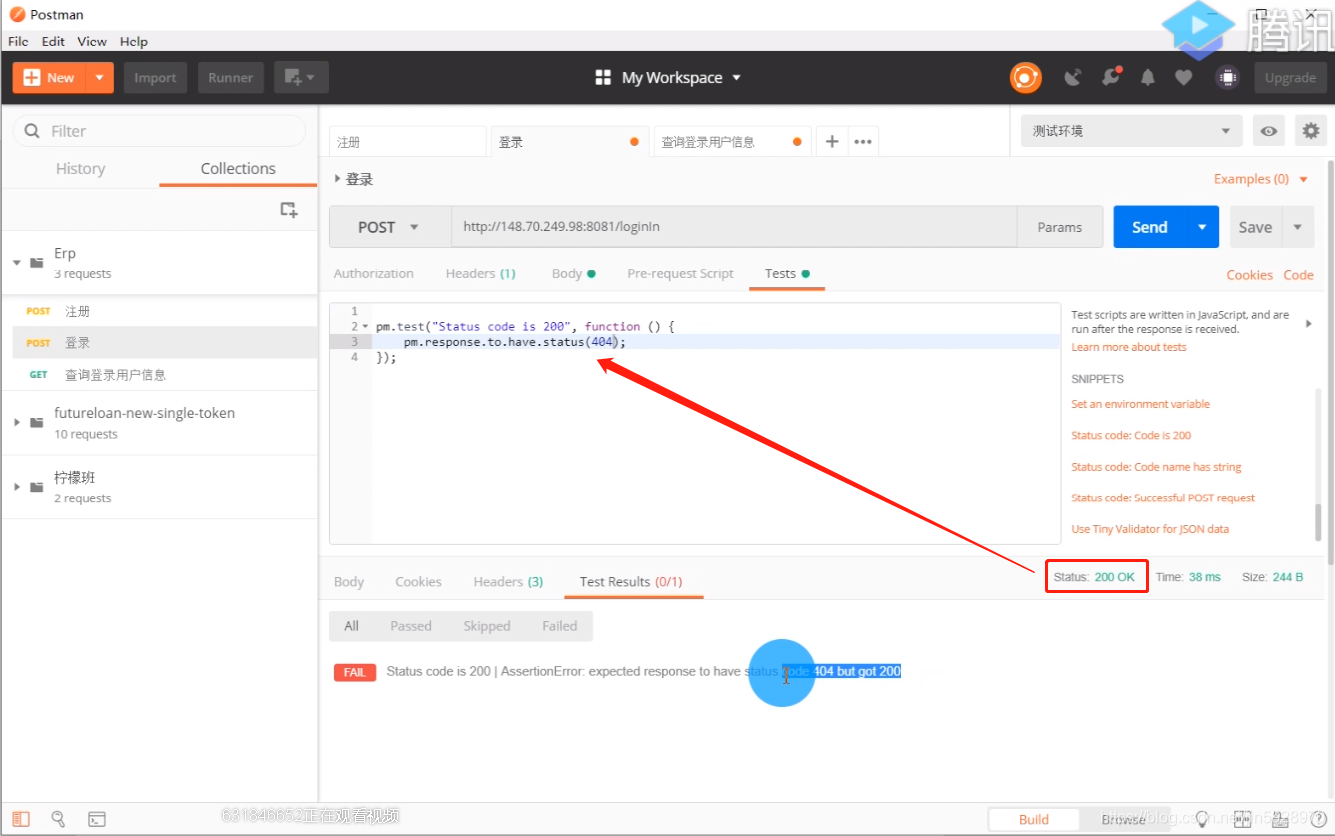The height and width of the screenshot is (836, 1335).
Task: Open the Examples (0) dropdown
Action: 1261,179
